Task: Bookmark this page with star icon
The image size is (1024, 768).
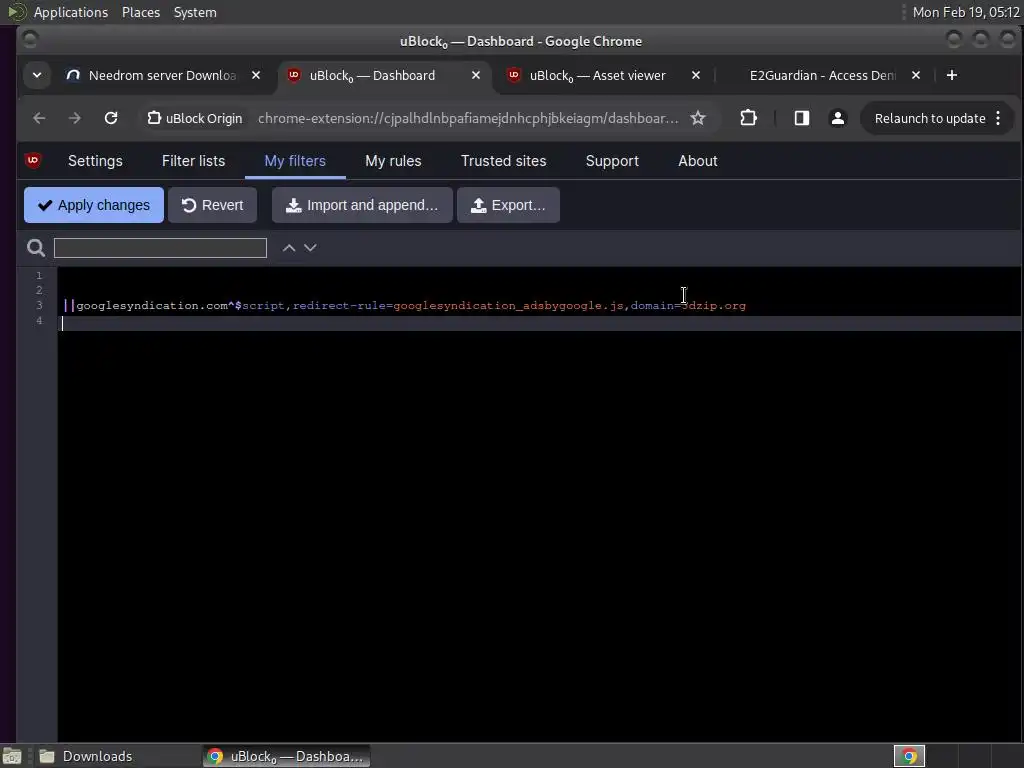Action: click(x=698, y=118)
